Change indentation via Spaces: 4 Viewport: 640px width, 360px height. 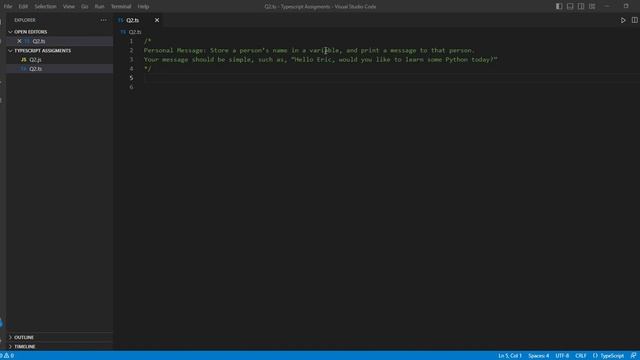tap(538, 356)
